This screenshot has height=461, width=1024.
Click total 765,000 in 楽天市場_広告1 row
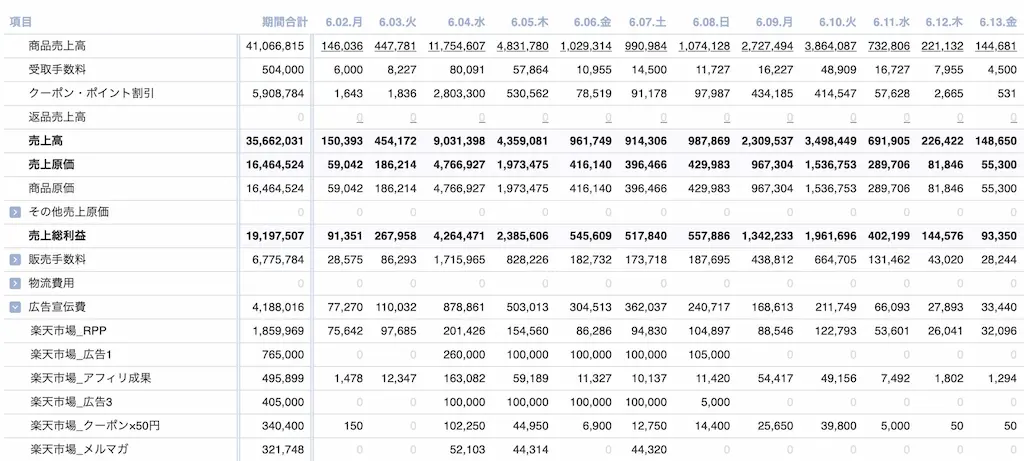(x=283, y=355)
